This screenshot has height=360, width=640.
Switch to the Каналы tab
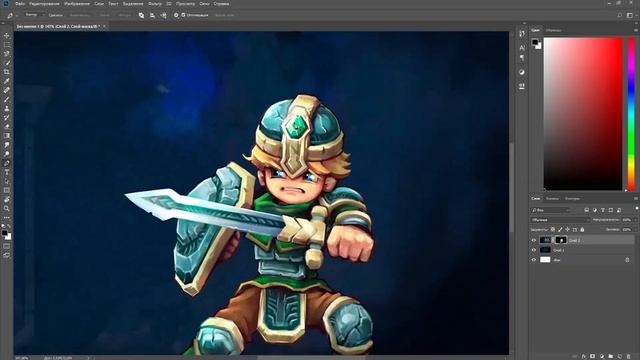tap(552, 198)
